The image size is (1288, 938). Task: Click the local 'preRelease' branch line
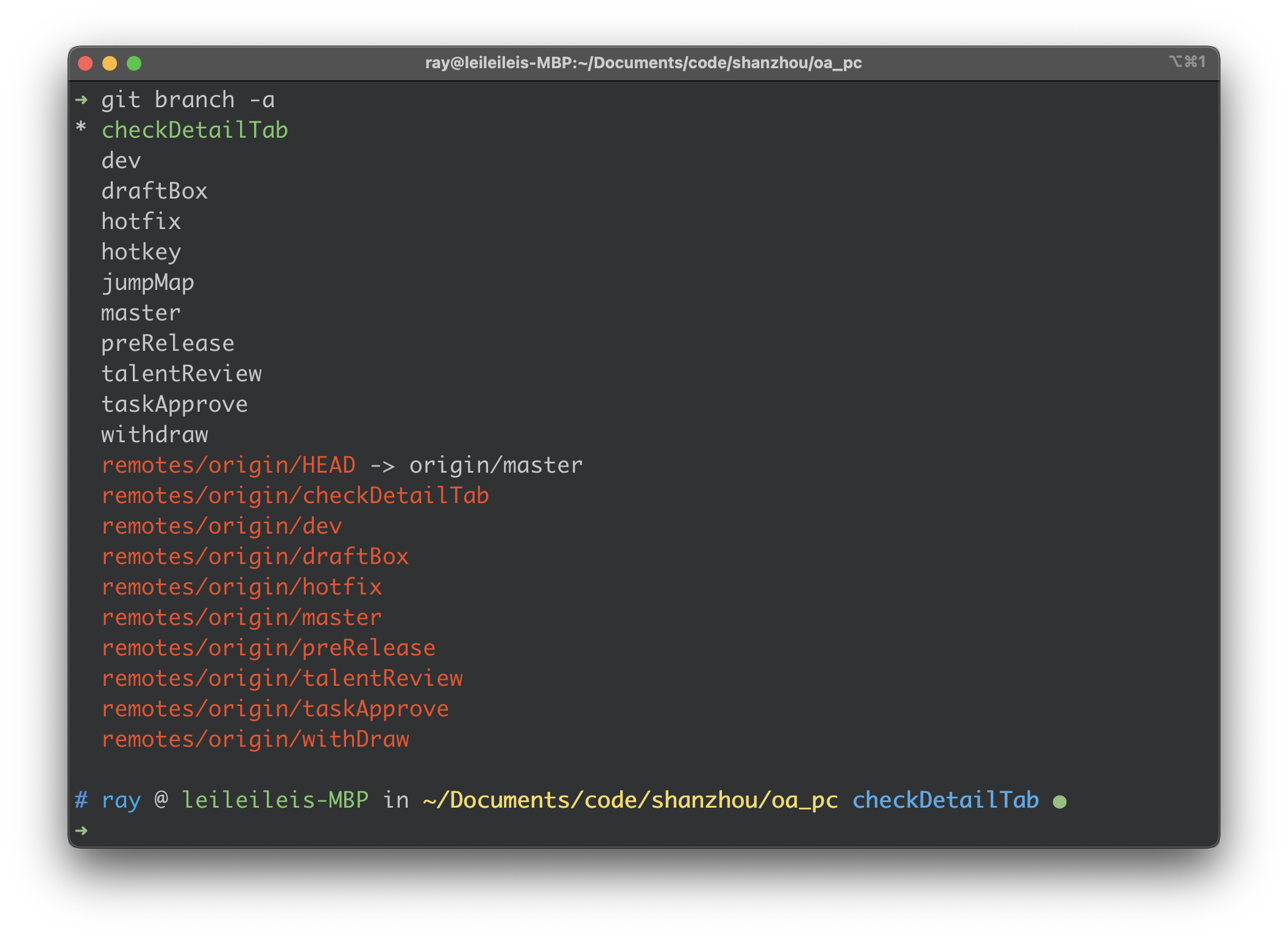(x=168, y=344)
